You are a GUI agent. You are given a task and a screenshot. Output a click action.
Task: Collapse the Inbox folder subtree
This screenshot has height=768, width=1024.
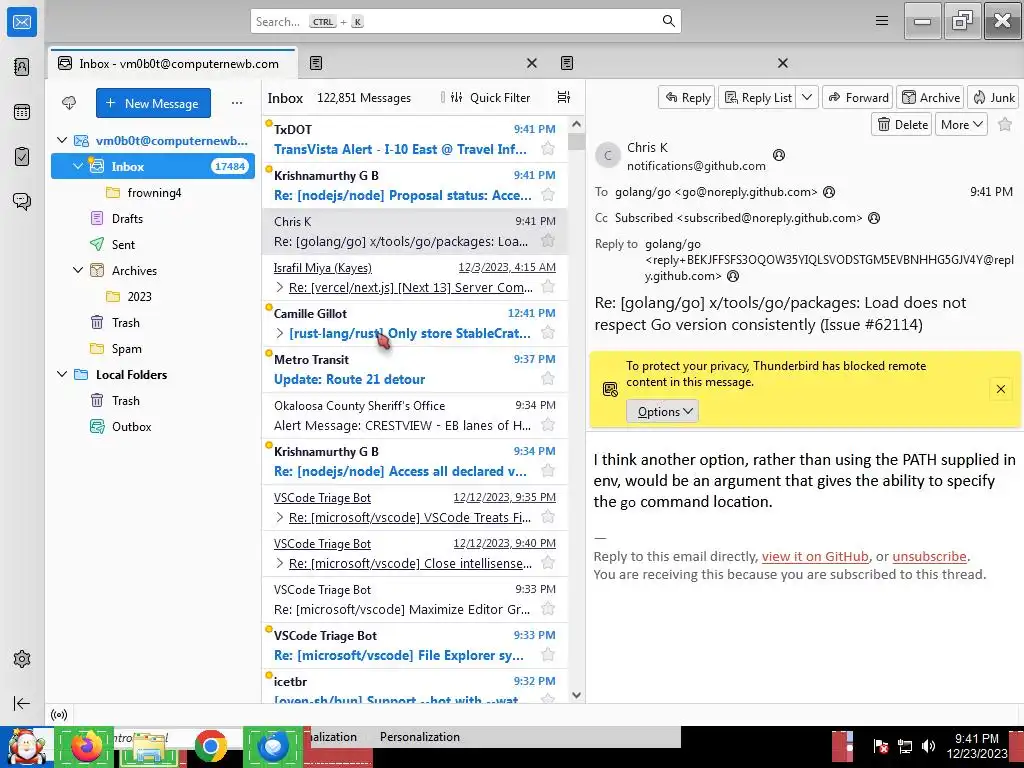click(x=78, y=167)
